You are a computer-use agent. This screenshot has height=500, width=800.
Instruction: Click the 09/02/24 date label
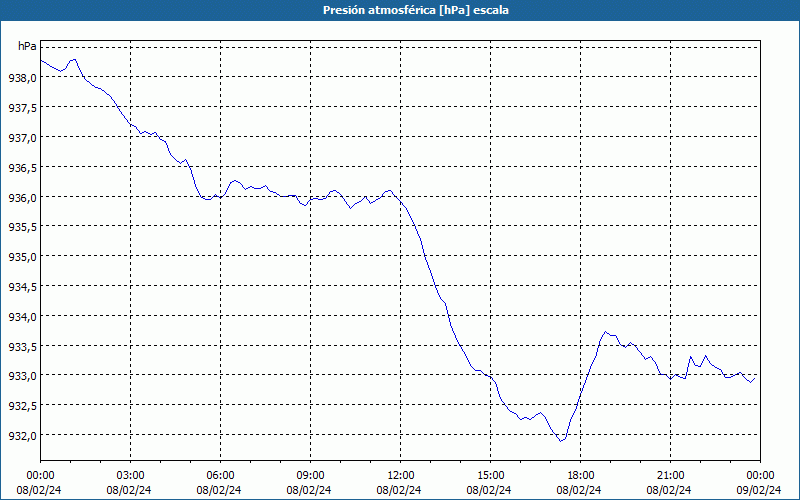click(759, 490)
